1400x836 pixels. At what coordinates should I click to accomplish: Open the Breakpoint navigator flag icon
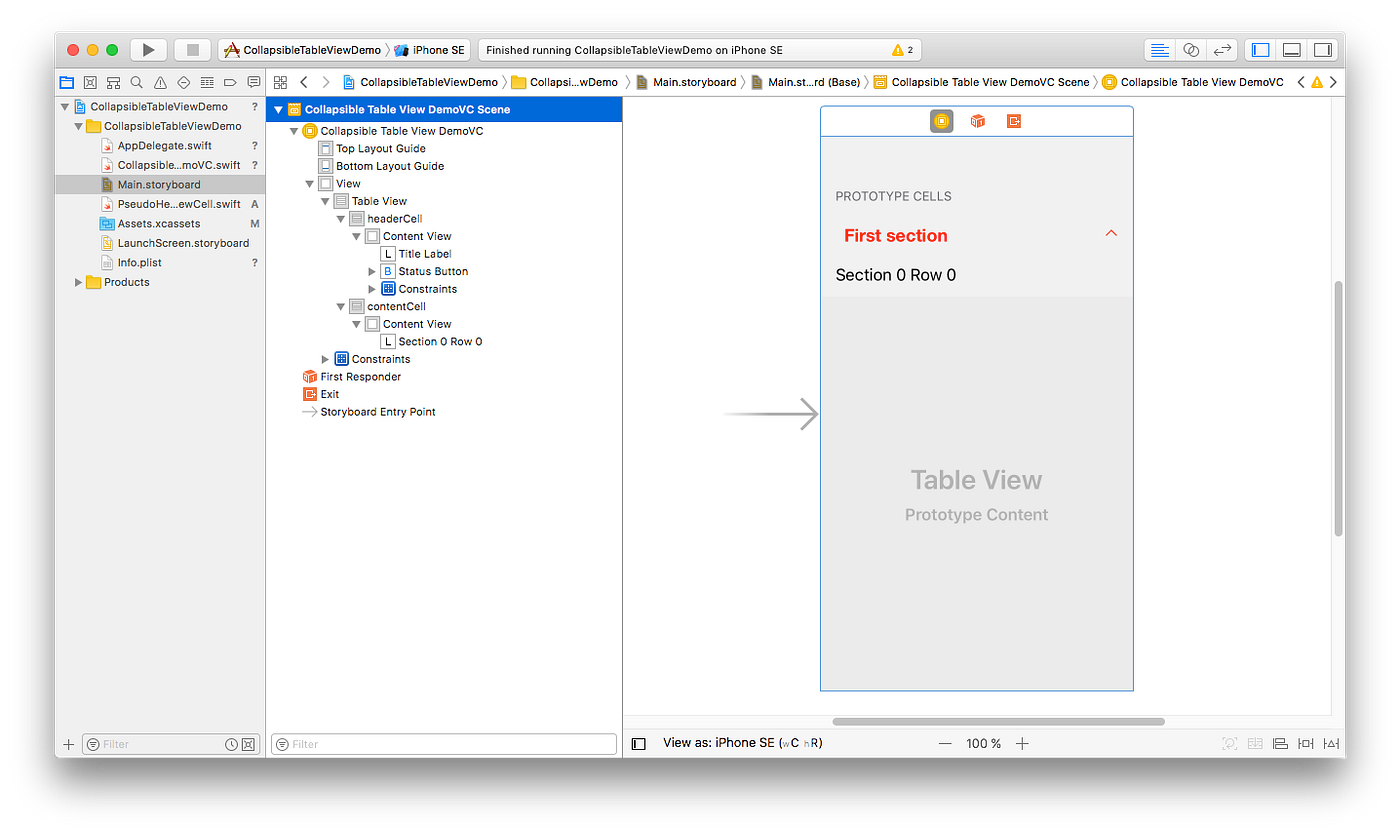pos(231,82)
